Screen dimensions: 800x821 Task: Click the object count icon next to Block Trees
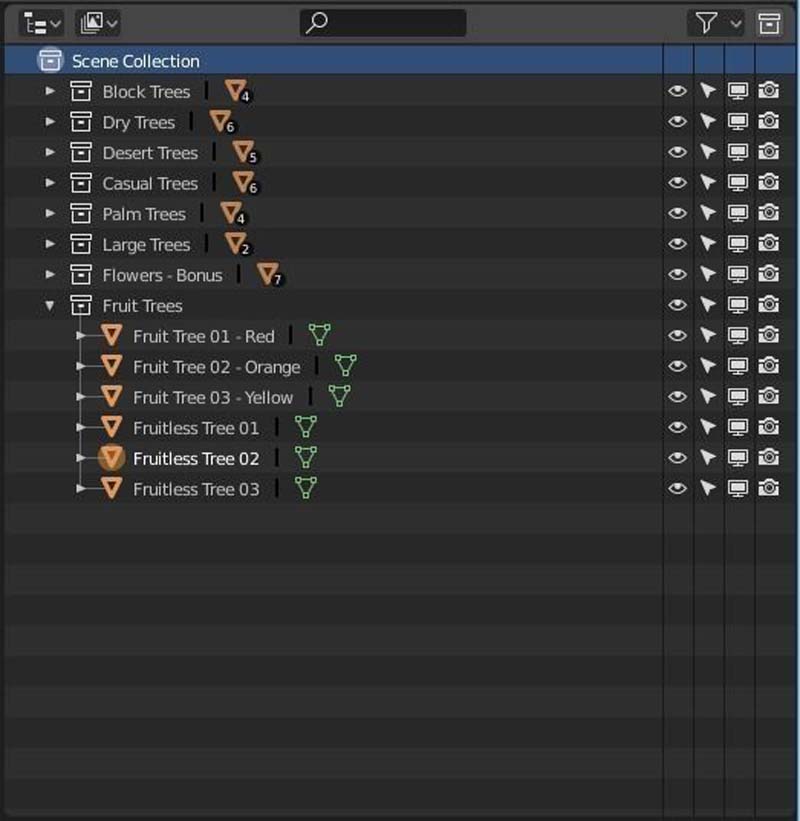(236, 92)
